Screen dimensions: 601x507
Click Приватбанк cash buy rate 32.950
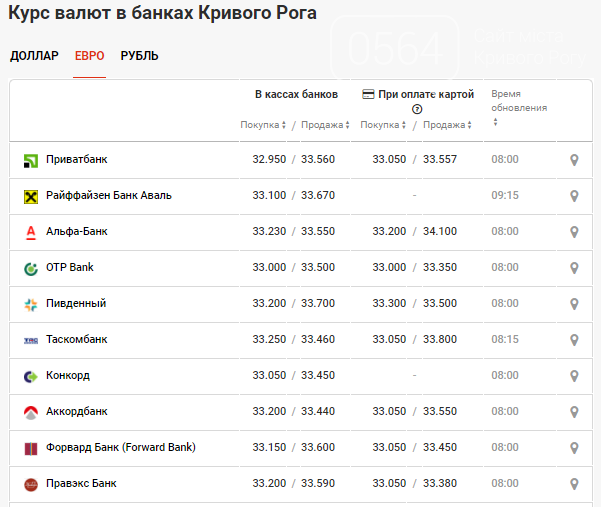(269, 159)
